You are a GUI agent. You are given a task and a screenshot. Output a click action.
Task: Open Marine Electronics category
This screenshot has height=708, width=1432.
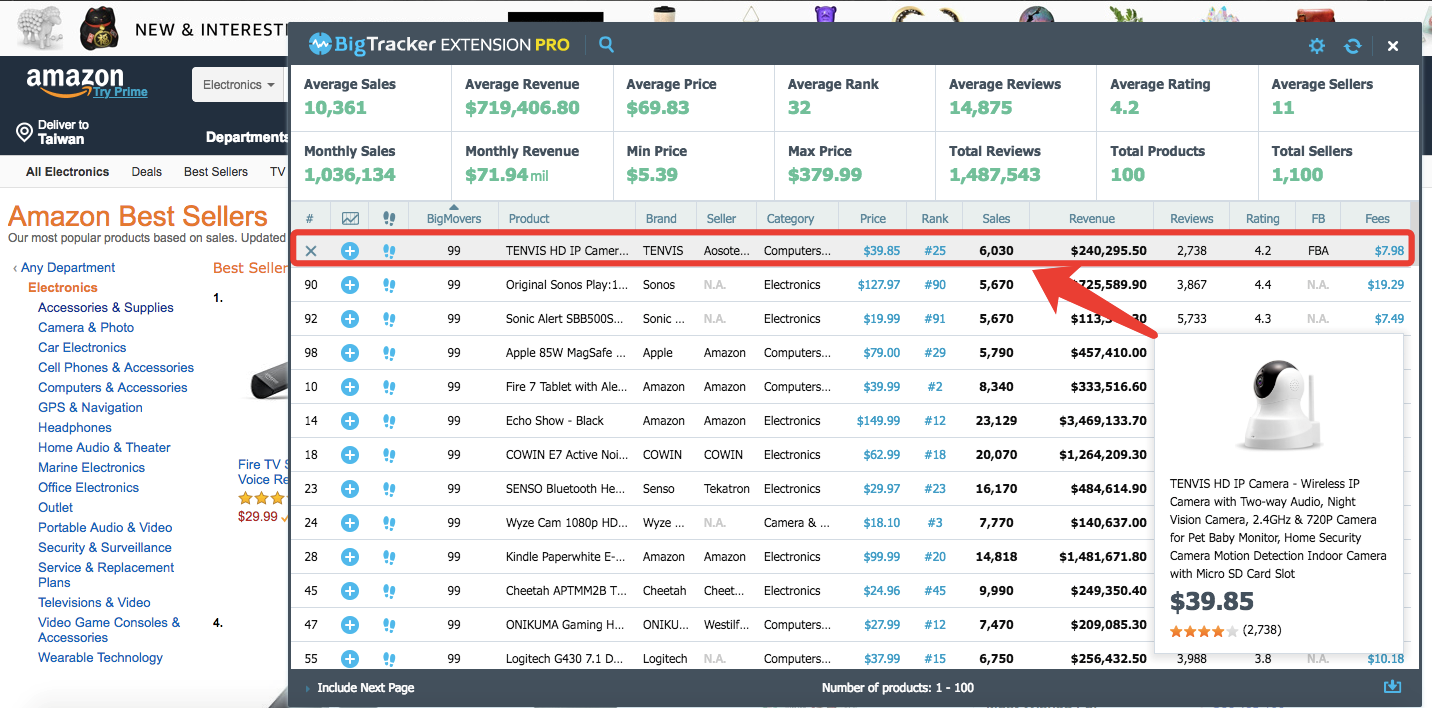tap(91, 468)
